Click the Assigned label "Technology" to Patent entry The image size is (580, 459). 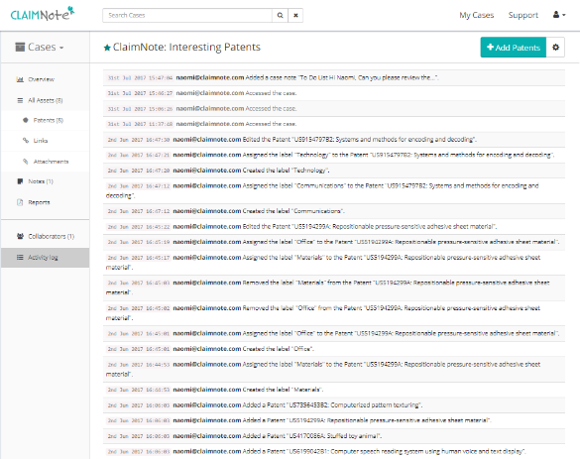click(334, 155)
